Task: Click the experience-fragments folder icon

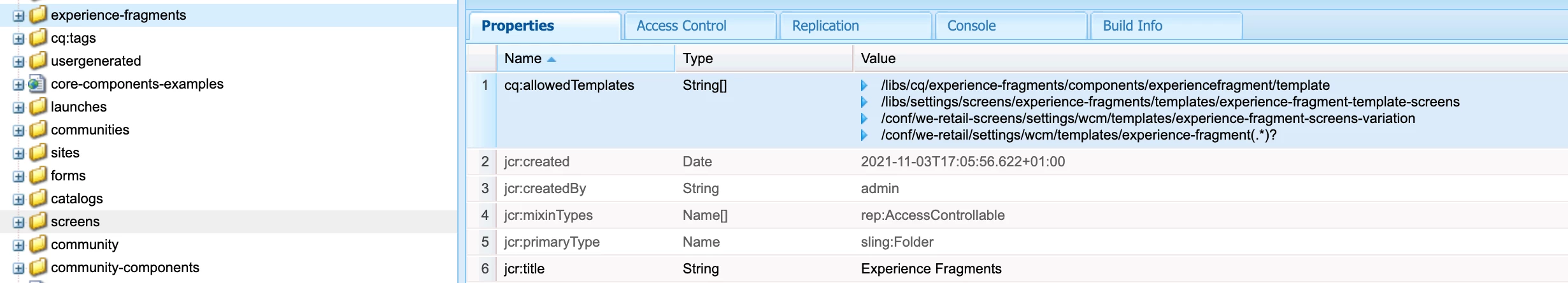Action: (38, 15)
